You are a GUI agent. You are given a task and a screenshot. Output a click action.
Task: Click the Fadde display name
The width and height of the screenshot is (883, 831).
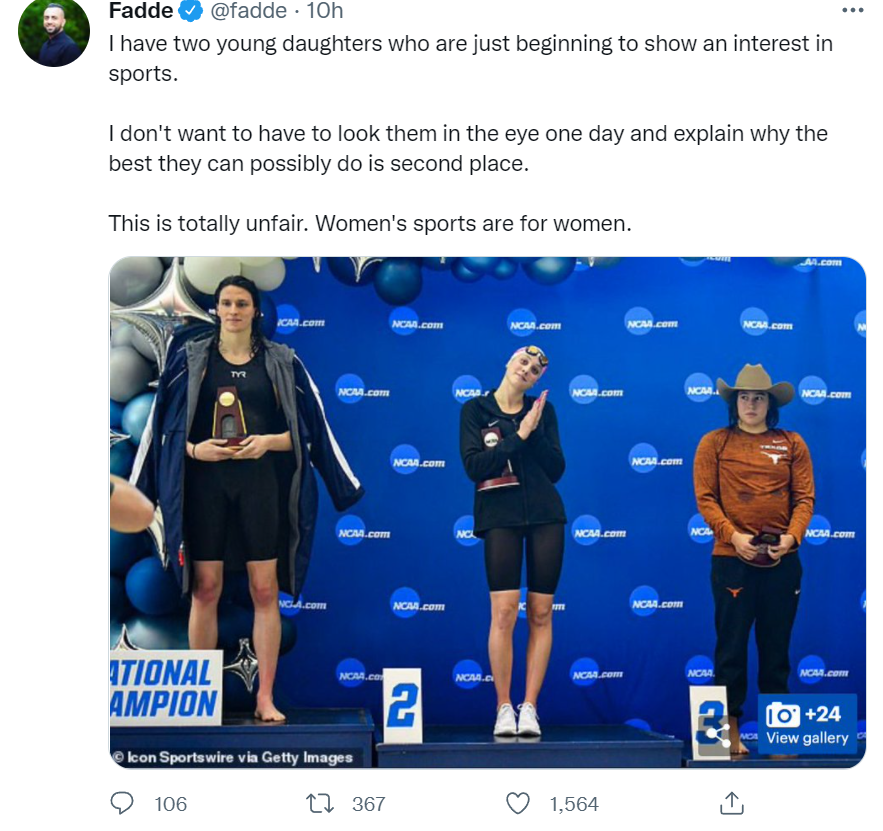coord(141,10)
